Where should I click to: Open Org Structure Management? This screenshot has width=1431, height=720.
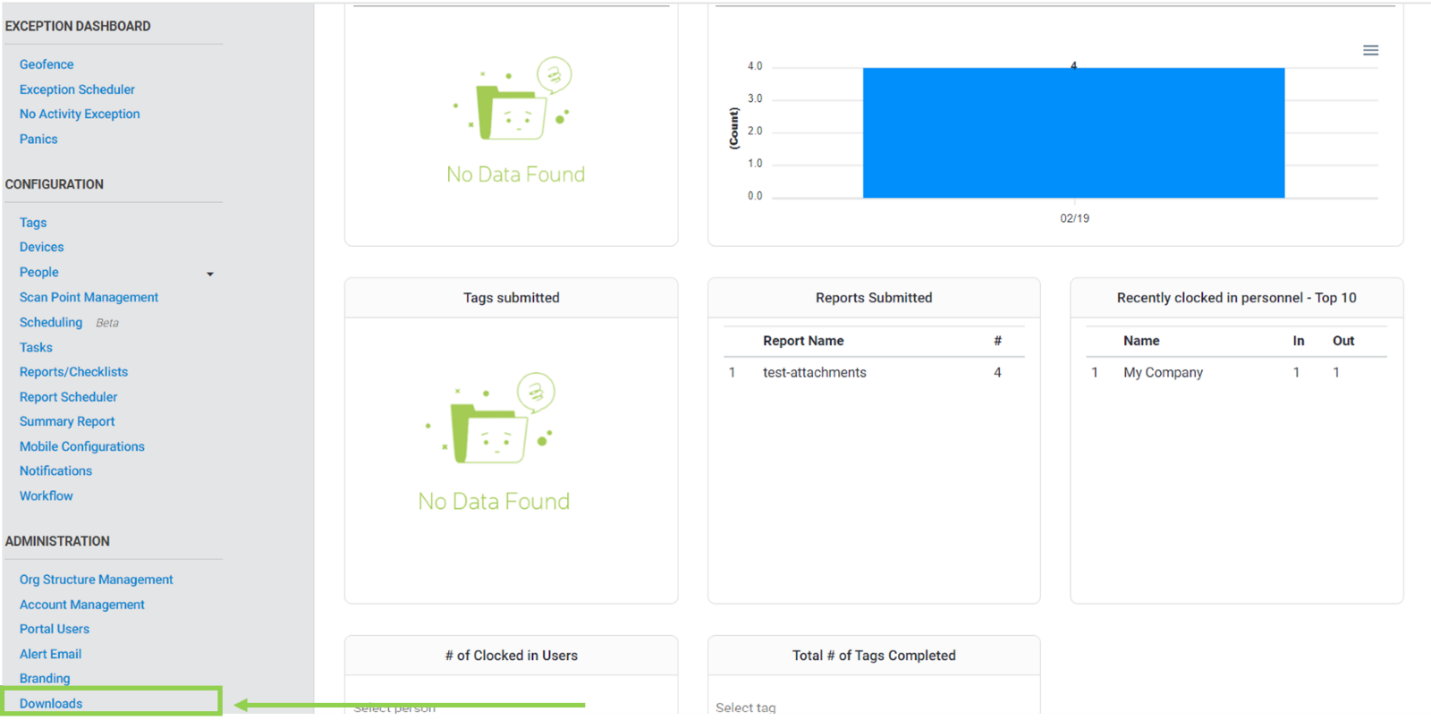point(96,579)
